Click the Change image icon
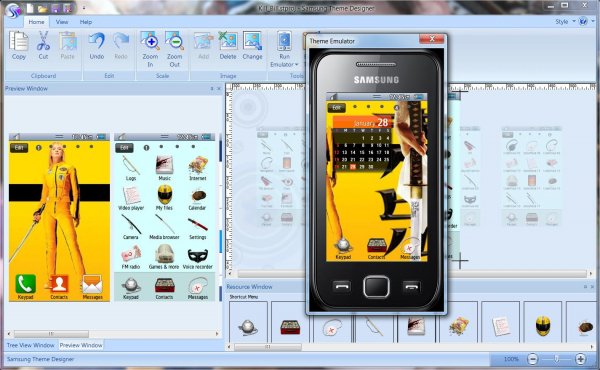The height and width of the screenshot is (370, 600). (x=252, y=46)
